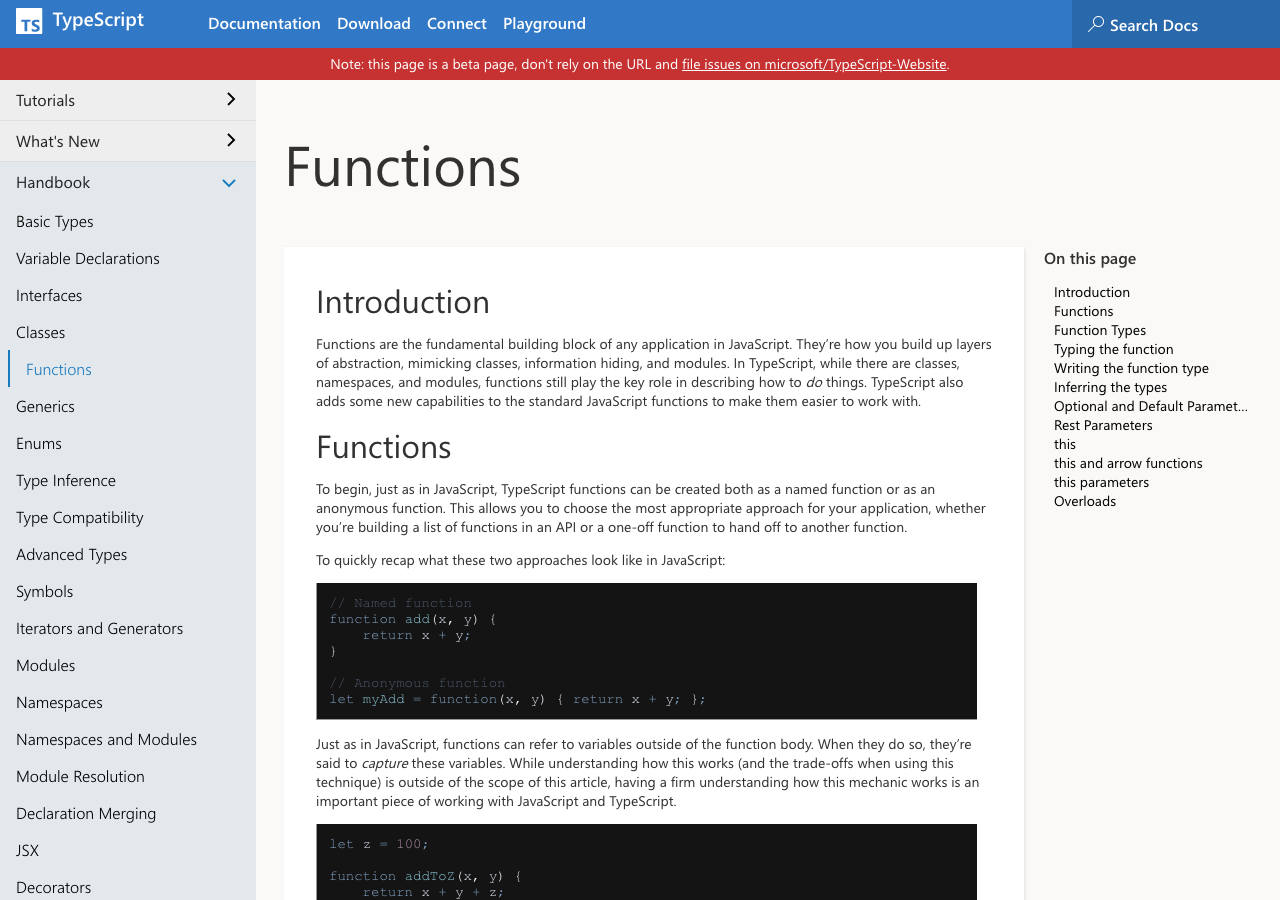Open Namespaces and Modules page
Image resolution: width=1280 pixels, height=900 pixels.
tap(107, 739)
